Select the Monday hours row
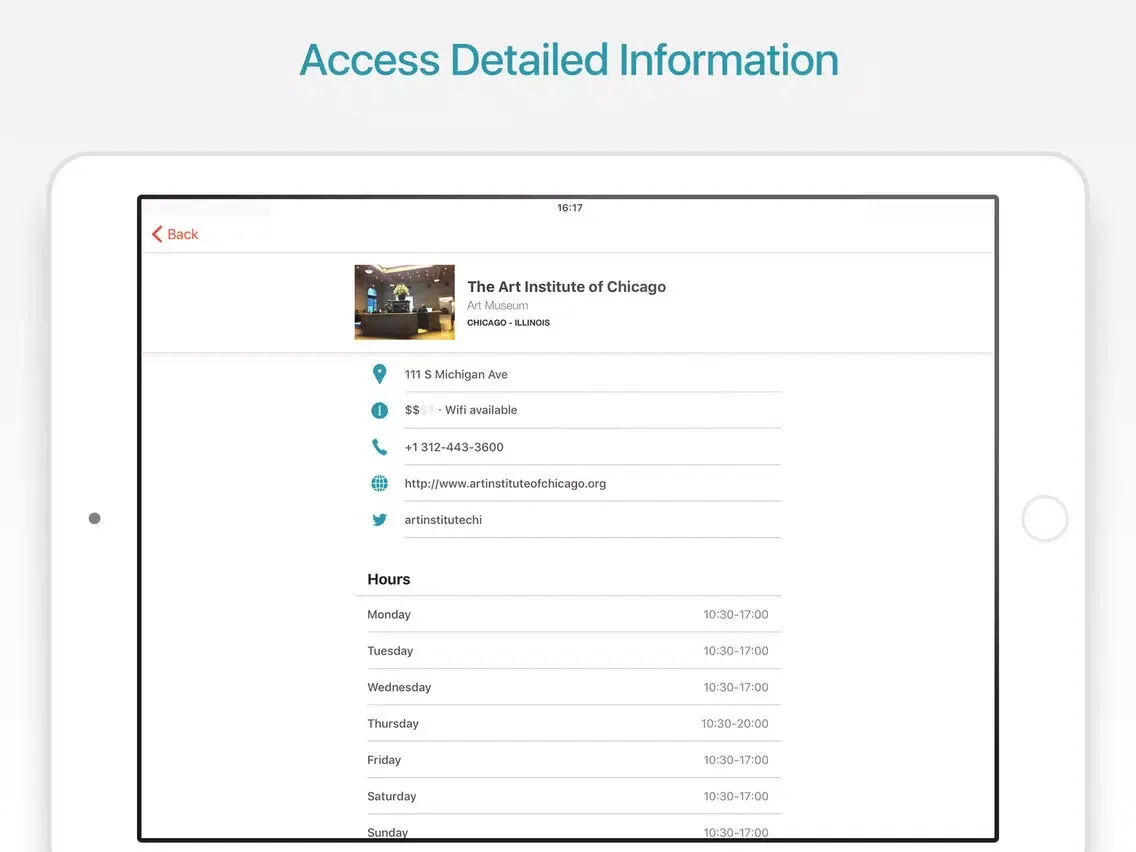Screen dimensions: 1136x852 568,614
